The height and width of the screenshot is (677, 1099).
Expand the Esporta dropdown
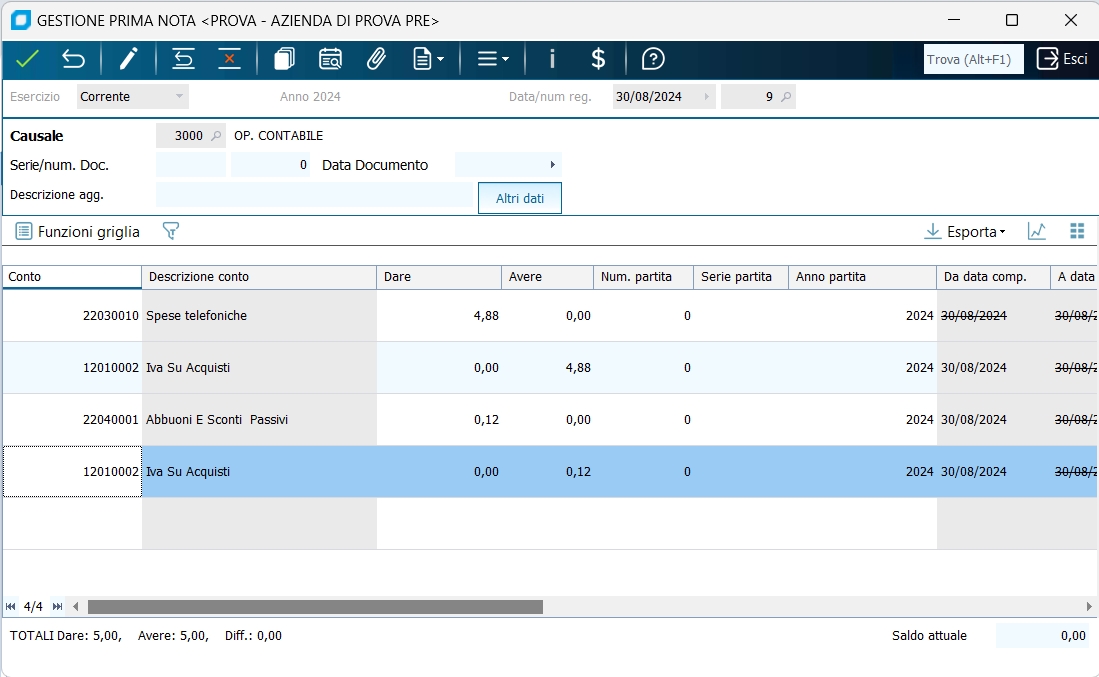pyautogui.click(x=976, y=231)
